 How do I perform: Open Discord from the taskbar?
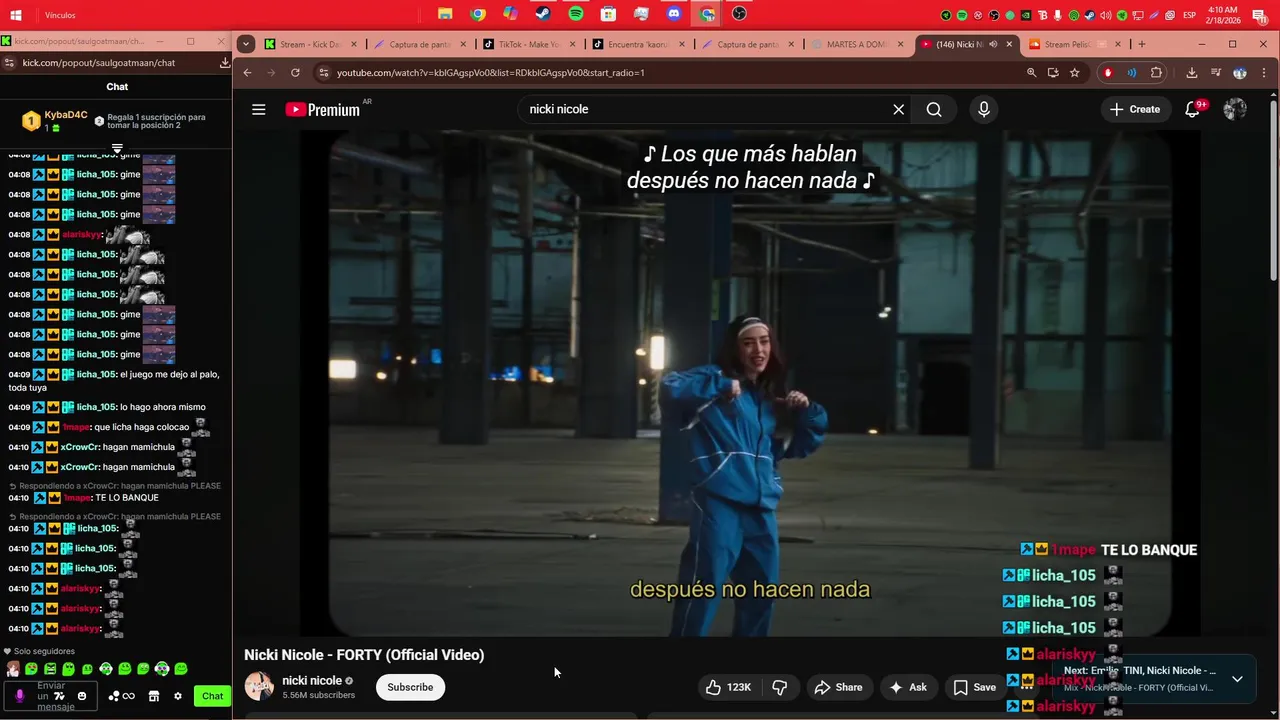click(674, 14)
